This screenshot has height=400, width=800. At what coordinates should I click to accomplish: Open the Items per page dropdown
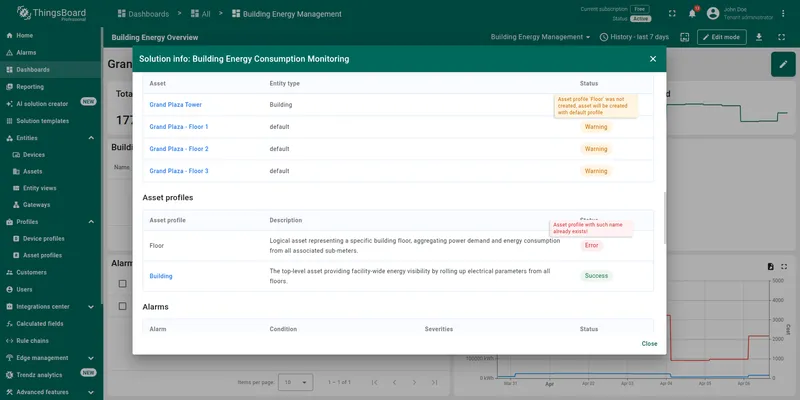[295, 382]
